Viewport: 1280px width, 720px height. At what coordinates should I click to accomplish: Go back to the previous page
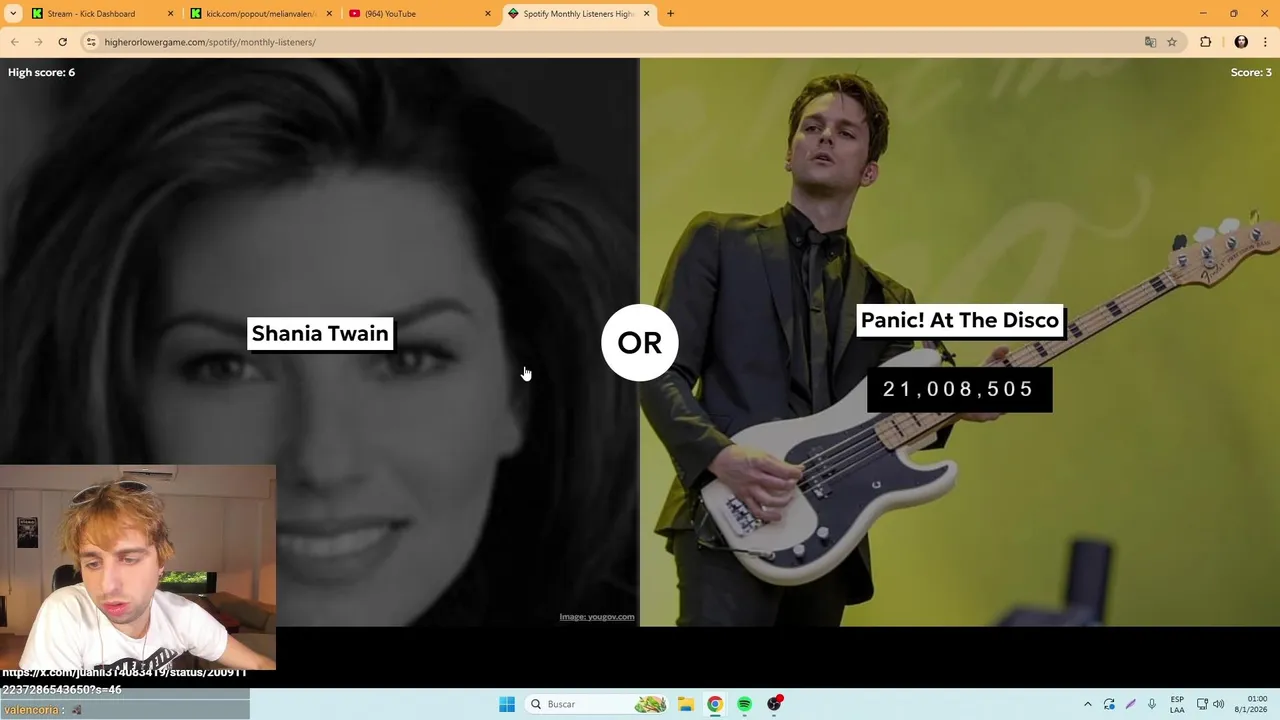14,42
